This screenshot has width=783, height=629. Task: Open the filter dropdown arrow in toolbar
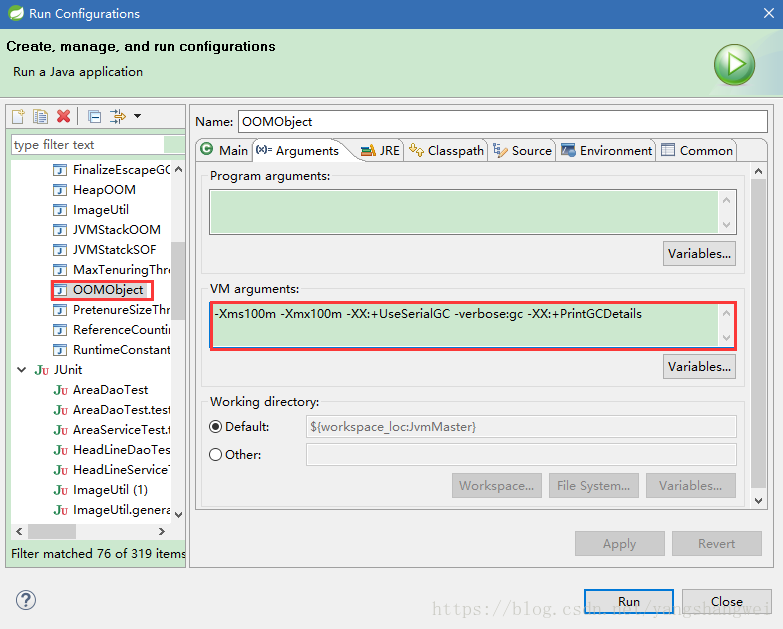pyautogui.click(x=137, y=116)
